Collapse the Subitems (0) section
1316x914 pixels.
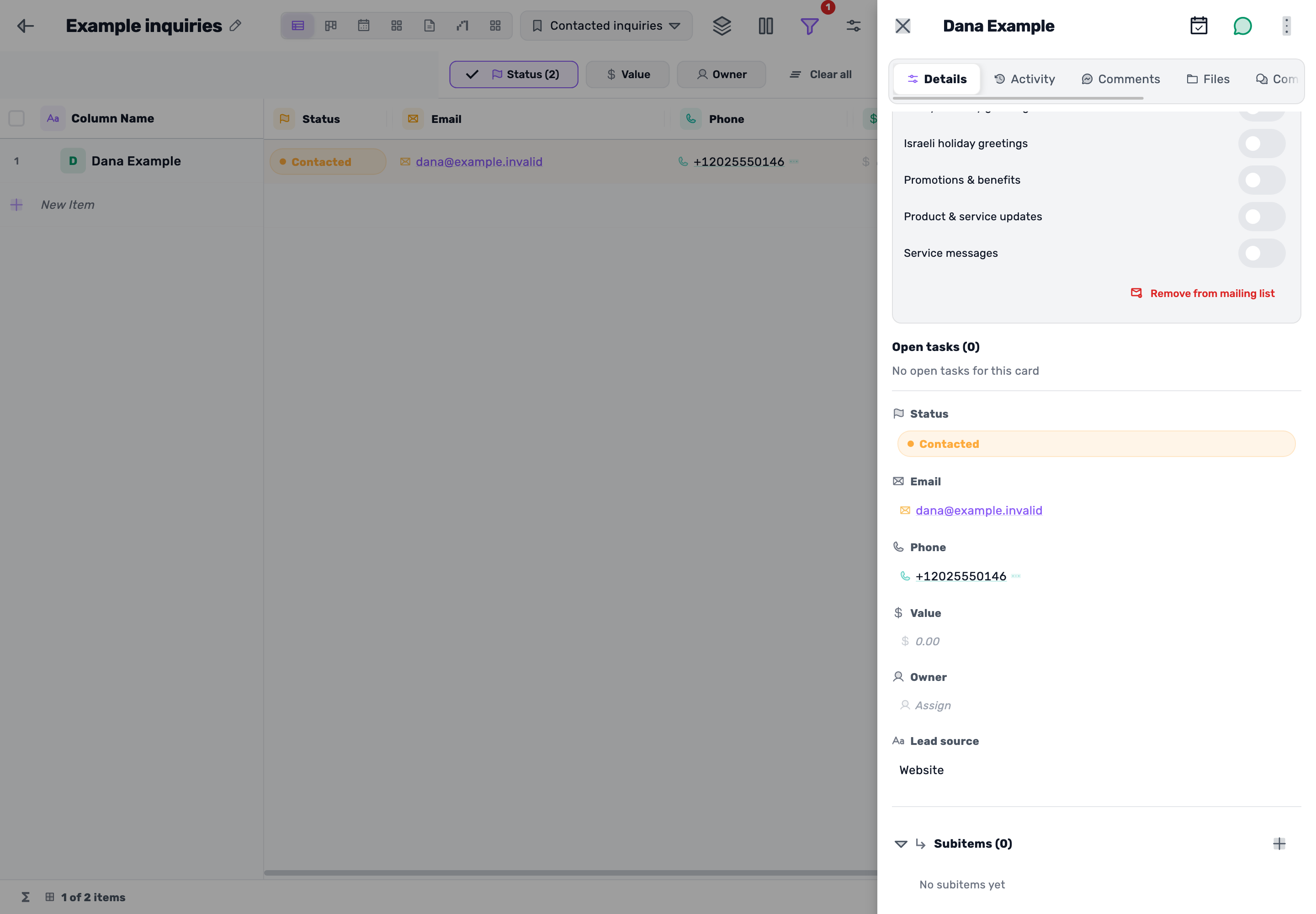click(901, 844)
